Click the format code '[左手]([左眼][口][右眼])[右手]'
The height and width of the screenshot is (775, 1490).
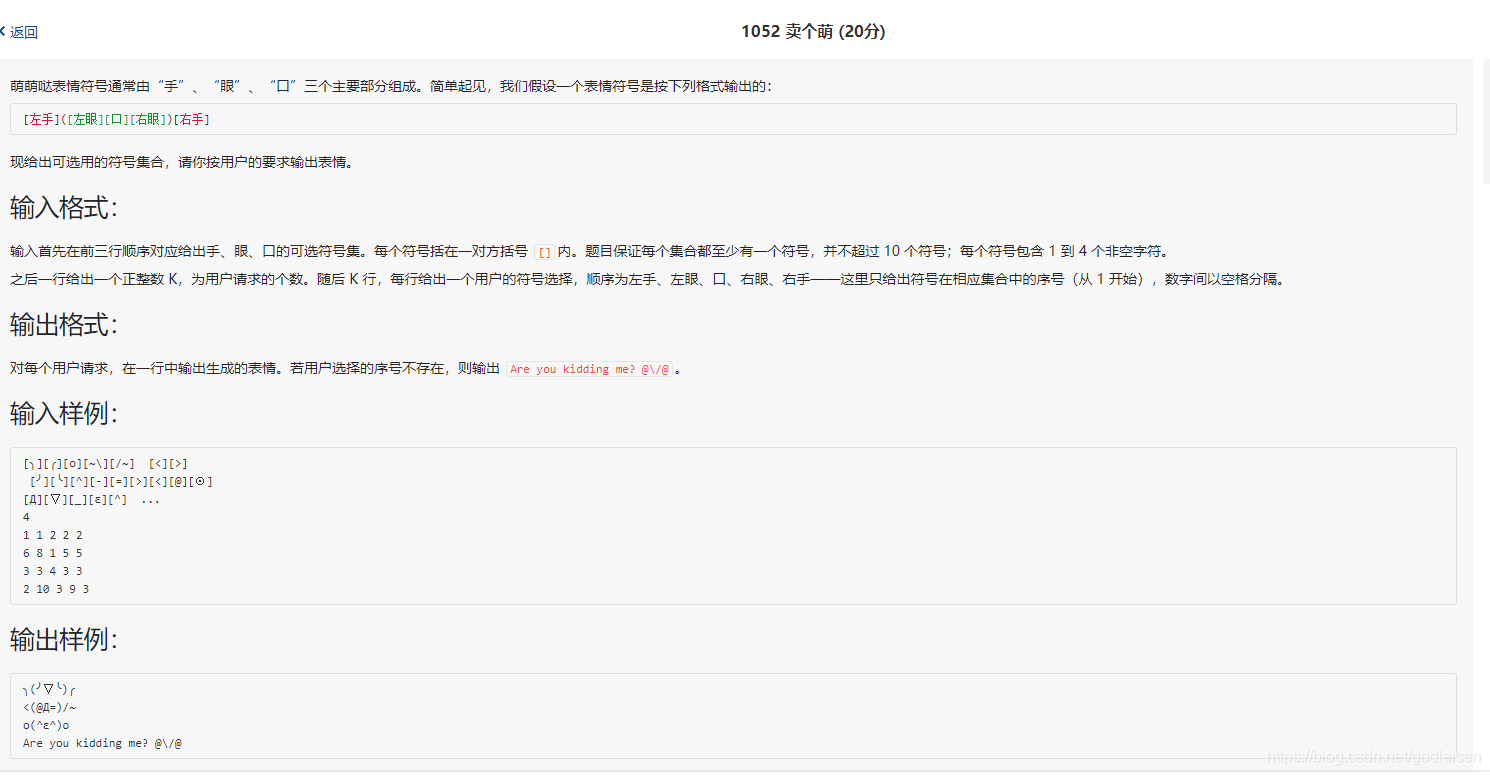[x=116, y=119]
